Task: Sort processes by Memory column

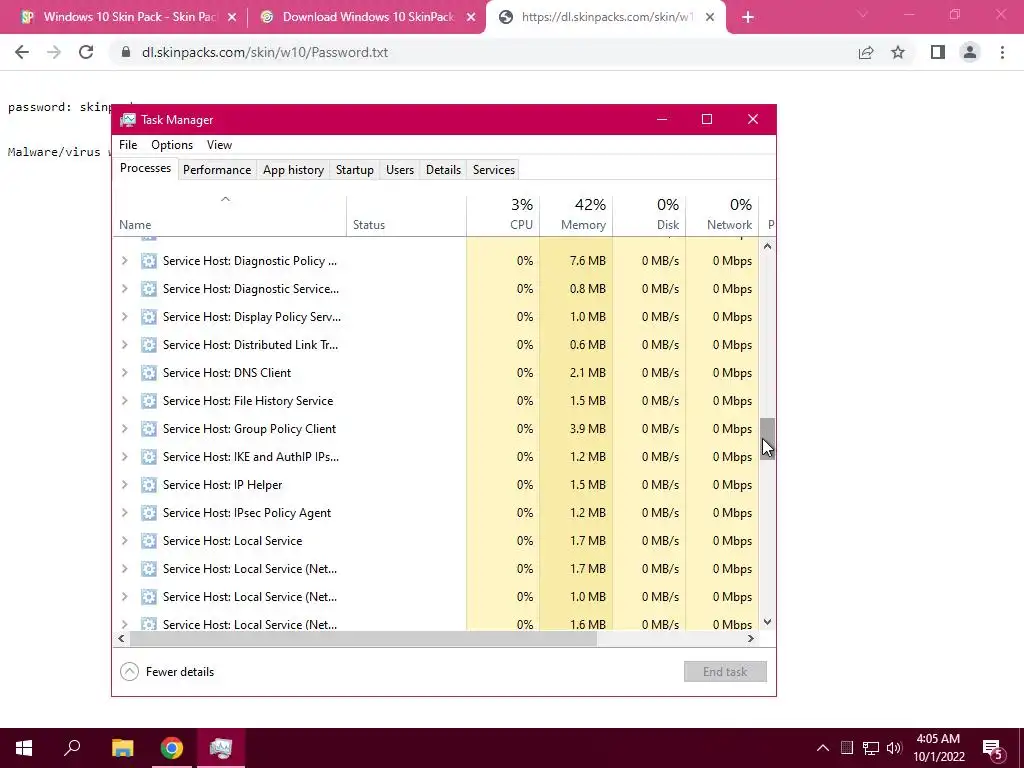Action: [x=576, y=216]
